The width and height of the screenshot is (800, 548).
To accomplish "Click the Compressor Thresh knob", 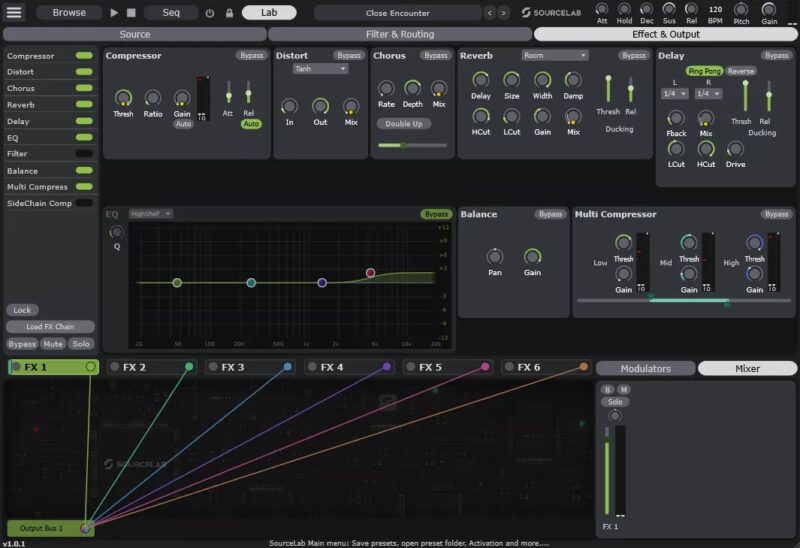I will coord(123,97).
